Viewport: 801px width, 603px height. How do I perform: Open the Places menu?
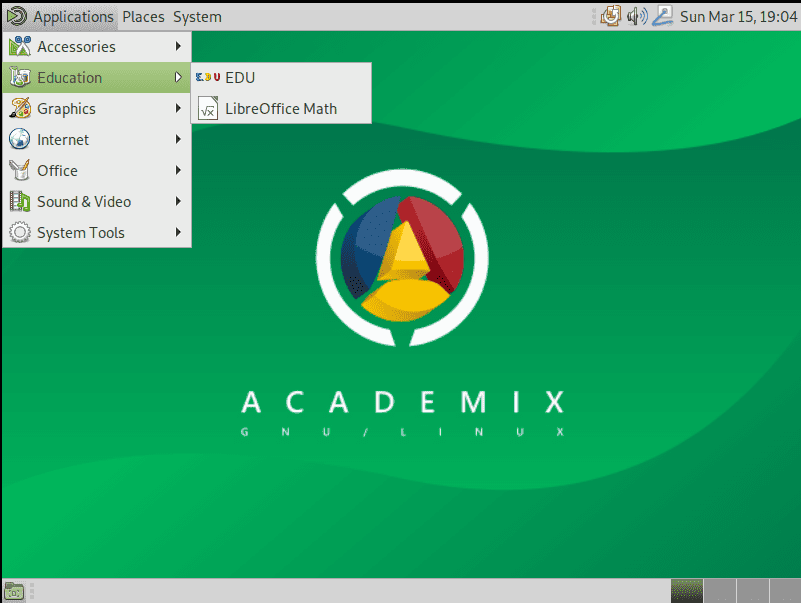143,17
